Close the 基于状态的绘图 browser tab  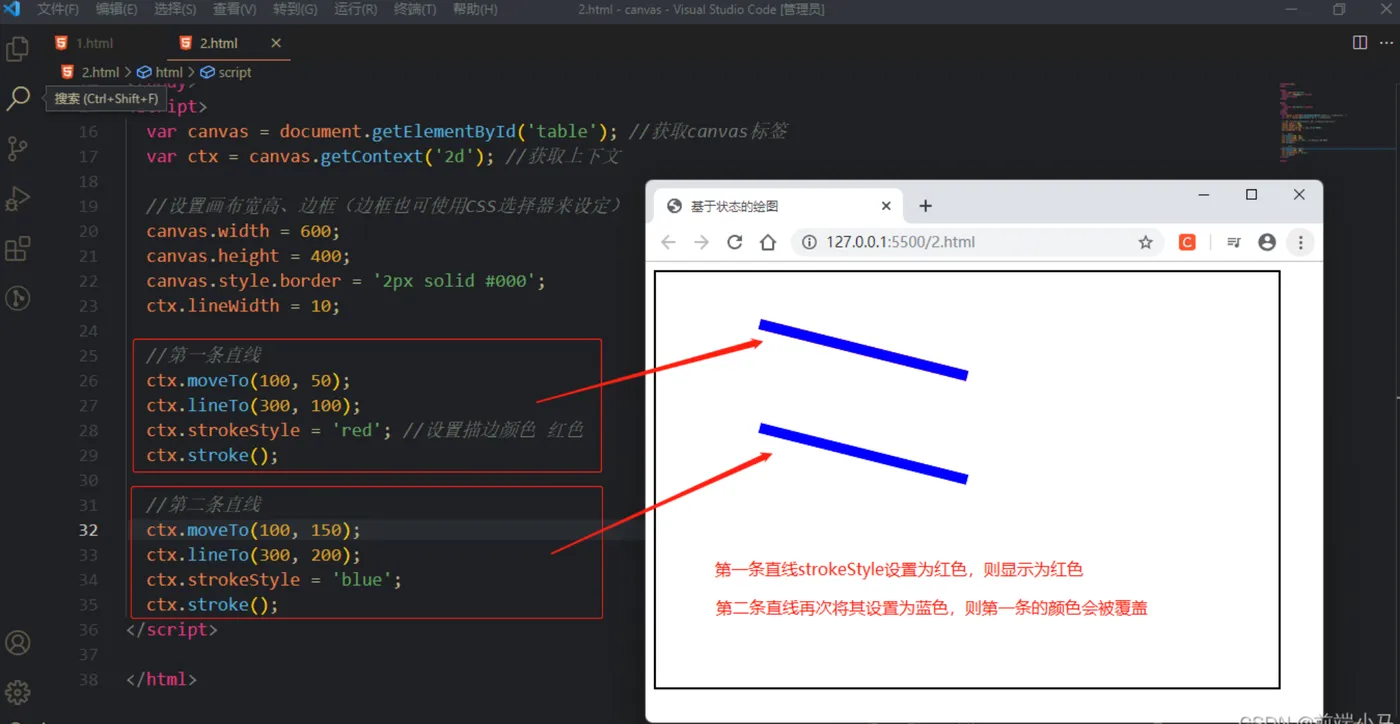886,206
